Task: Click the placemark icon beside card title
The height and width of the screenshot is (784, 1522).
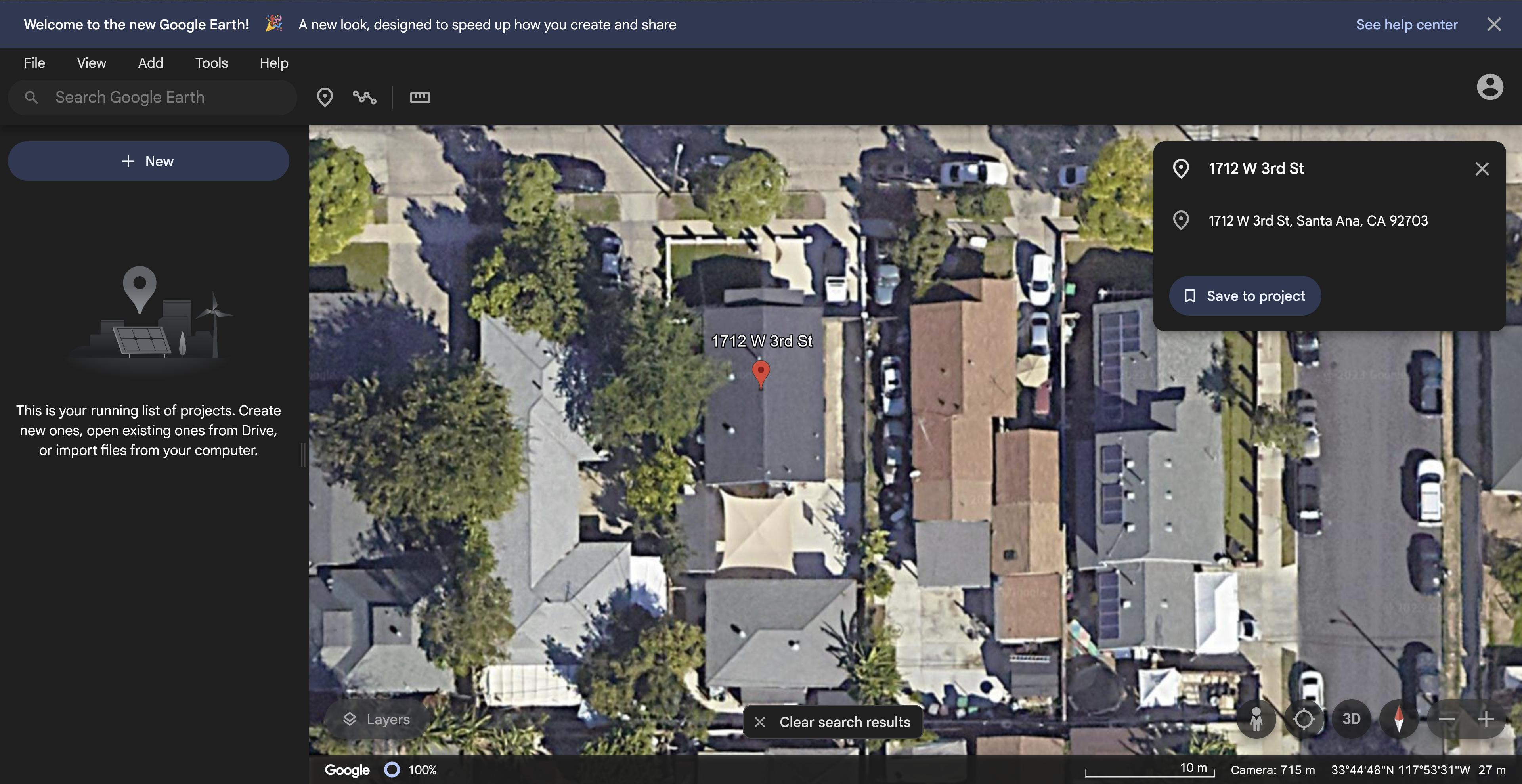Action: tap(1181, 168)
